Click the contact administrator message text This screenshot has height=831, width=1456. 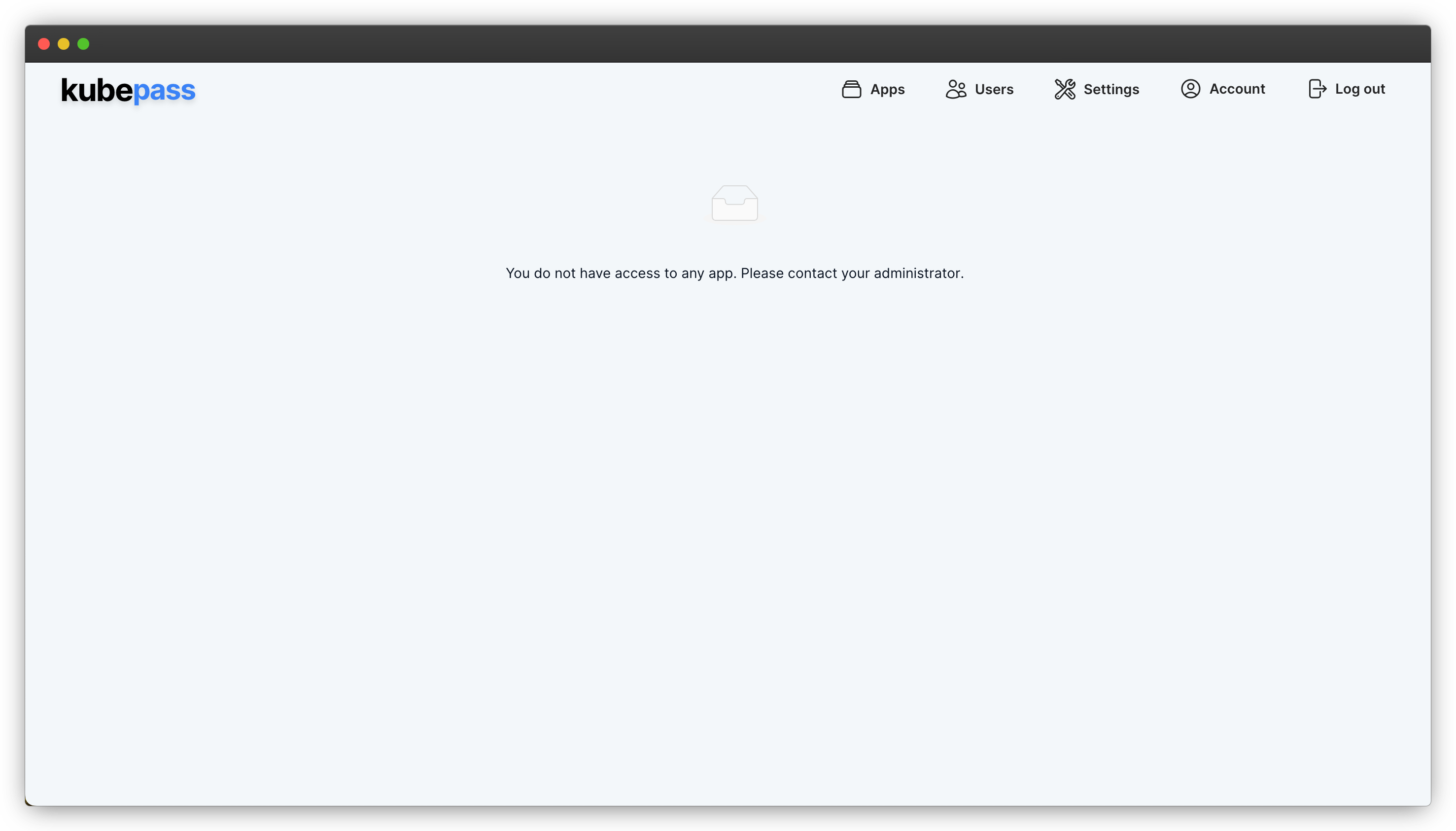(x=734, y=273)
